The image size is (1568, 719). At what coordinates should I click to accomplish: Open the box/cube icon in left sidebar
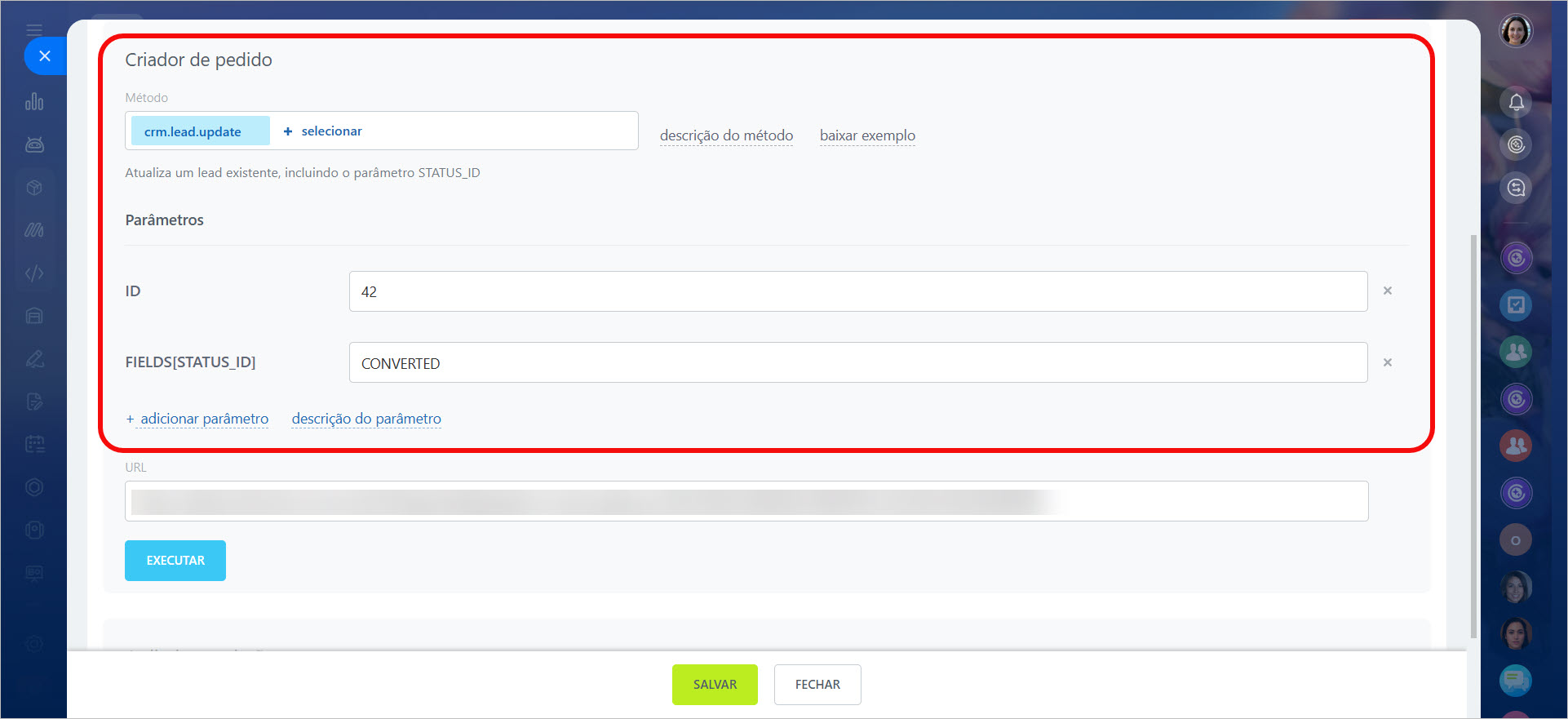[x=34, y=188]
